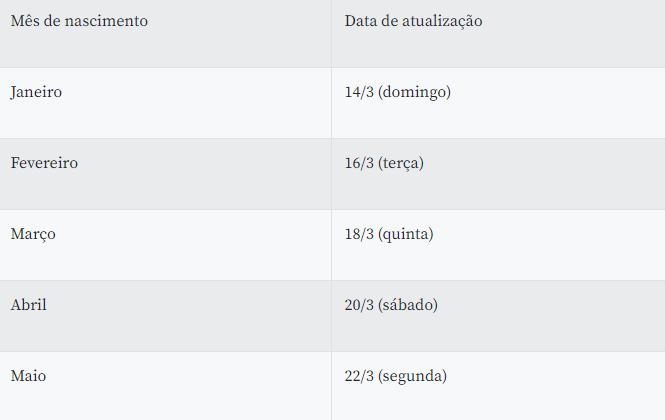Select the Março cell
The image size is (665, 420).
click(x=33, y=234)
